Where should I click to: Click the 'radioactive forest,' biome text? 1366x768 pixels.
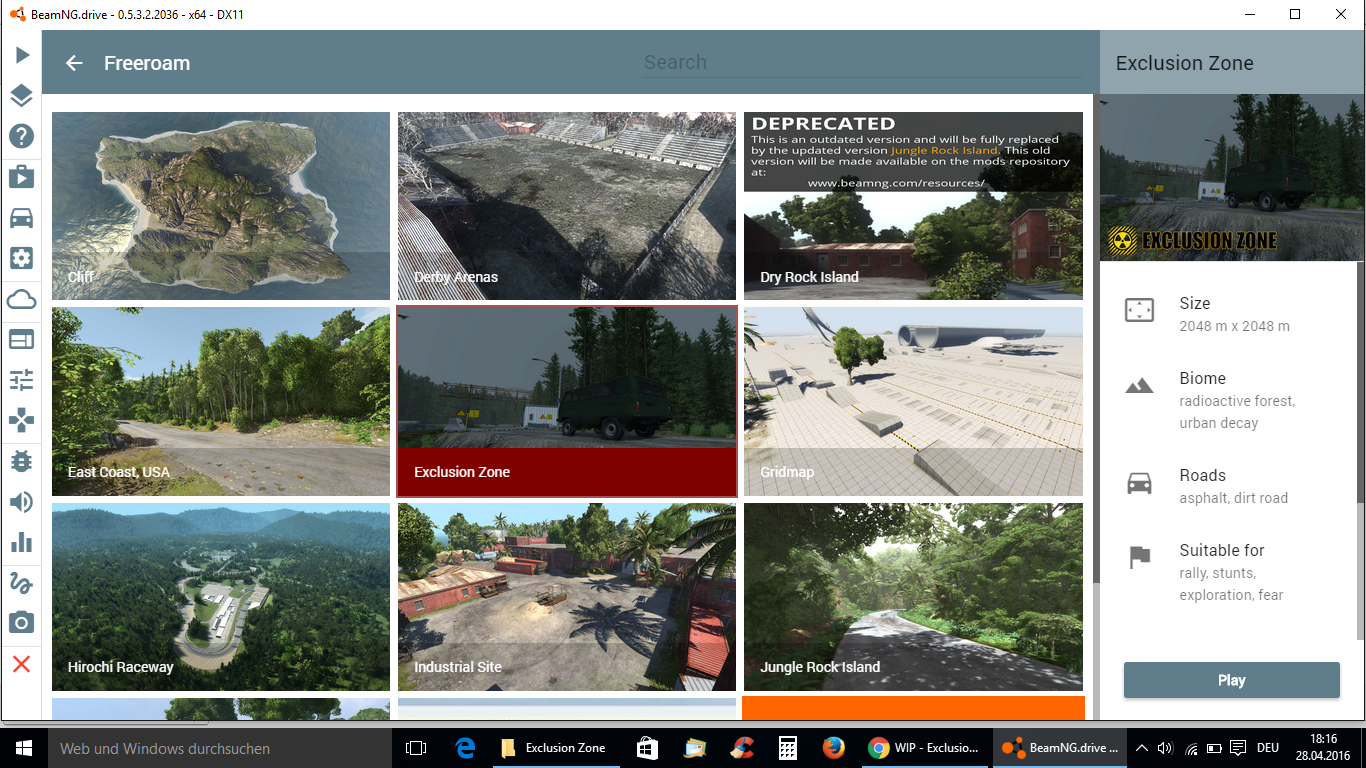click(x=1237, y=401)
